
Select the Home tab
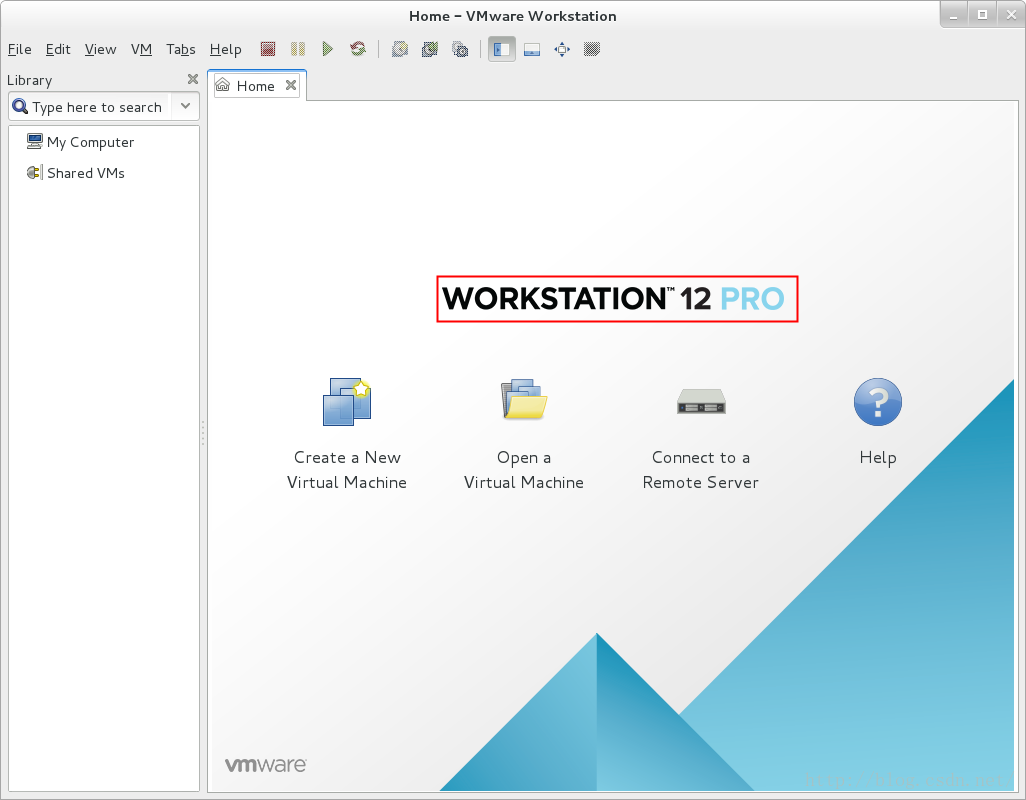[x=255, y=86]
